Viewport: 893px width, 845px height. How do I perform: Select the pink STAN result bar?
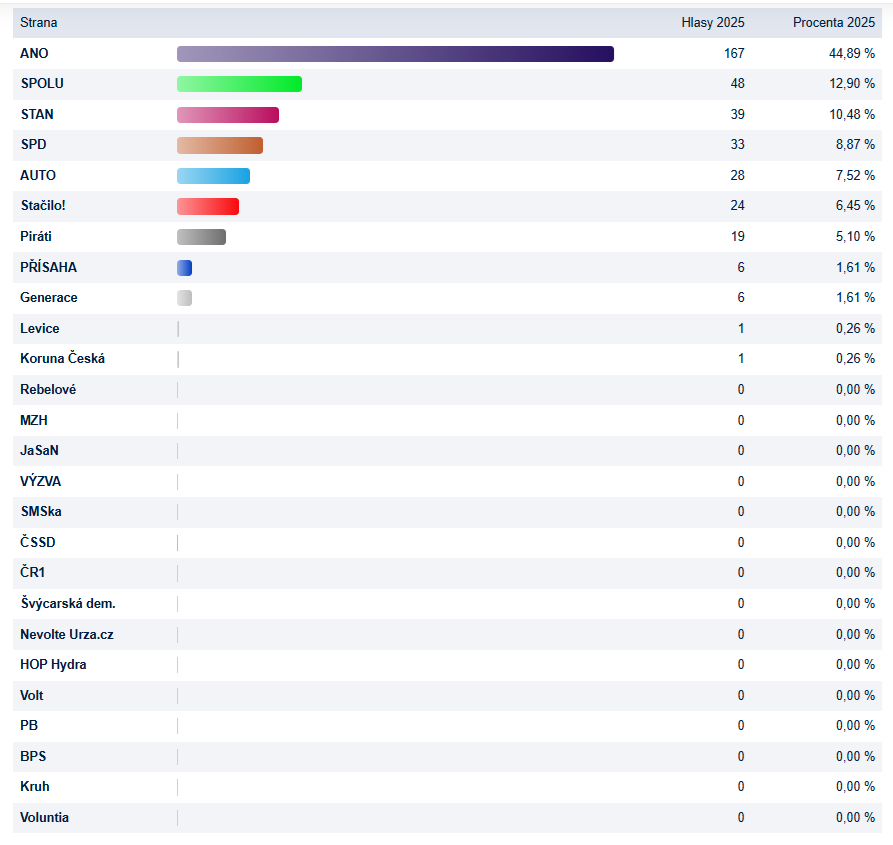pyautogui.click(x=228, y=115)
